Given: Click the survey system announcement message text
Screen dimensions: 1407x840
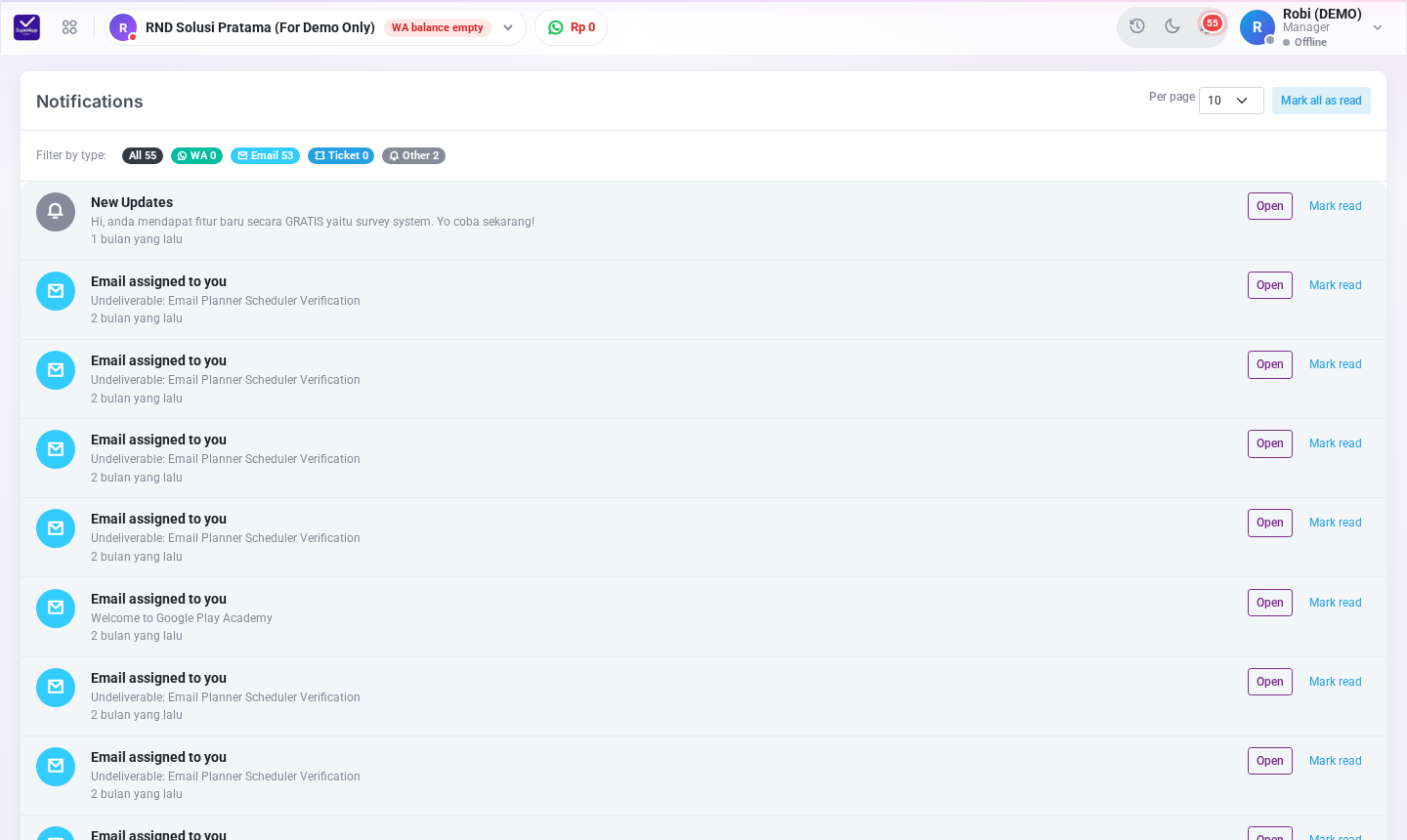Looking at the screenshot, I should point(313,222).
